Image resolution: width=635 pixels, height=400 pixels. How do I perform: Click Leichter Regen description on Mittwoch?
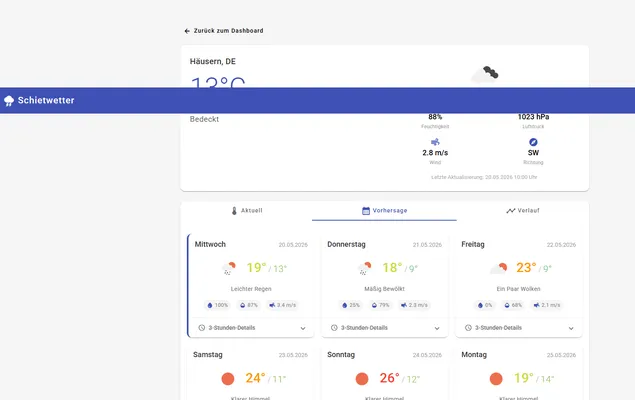point(251,289)
